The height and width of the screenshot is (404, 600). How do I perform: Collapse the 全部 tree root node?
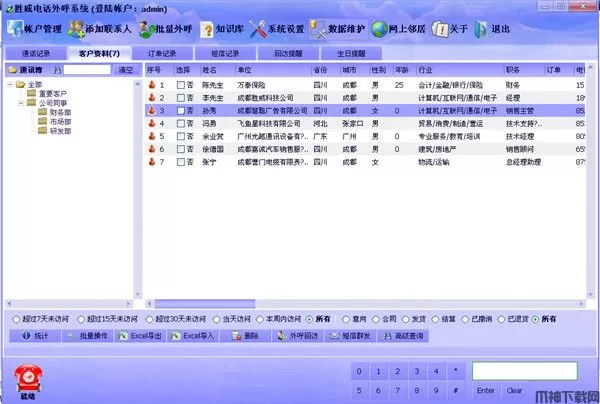(10, 84)
